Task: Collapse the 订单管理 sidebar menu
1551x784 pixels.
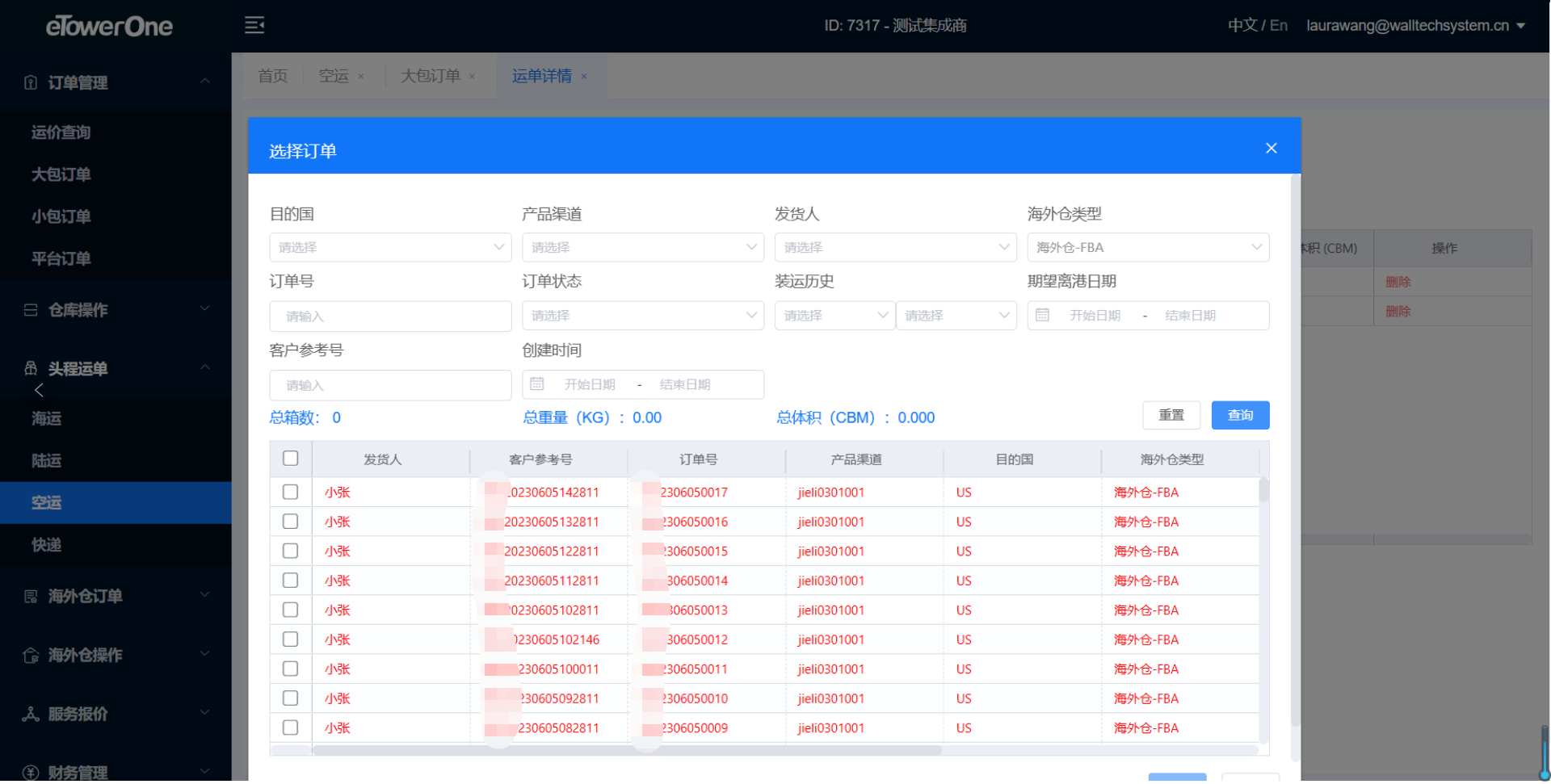Action: tap(205, 82)
